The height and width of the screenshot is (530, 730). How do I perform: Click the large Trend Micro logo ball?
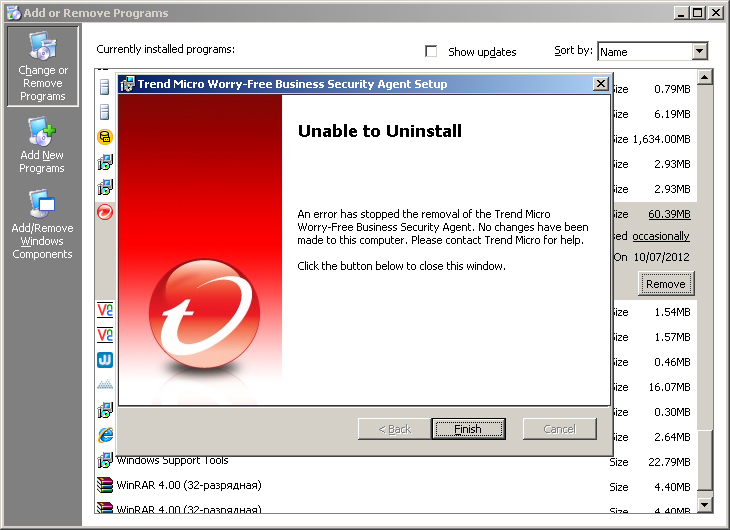click(204, 314)
